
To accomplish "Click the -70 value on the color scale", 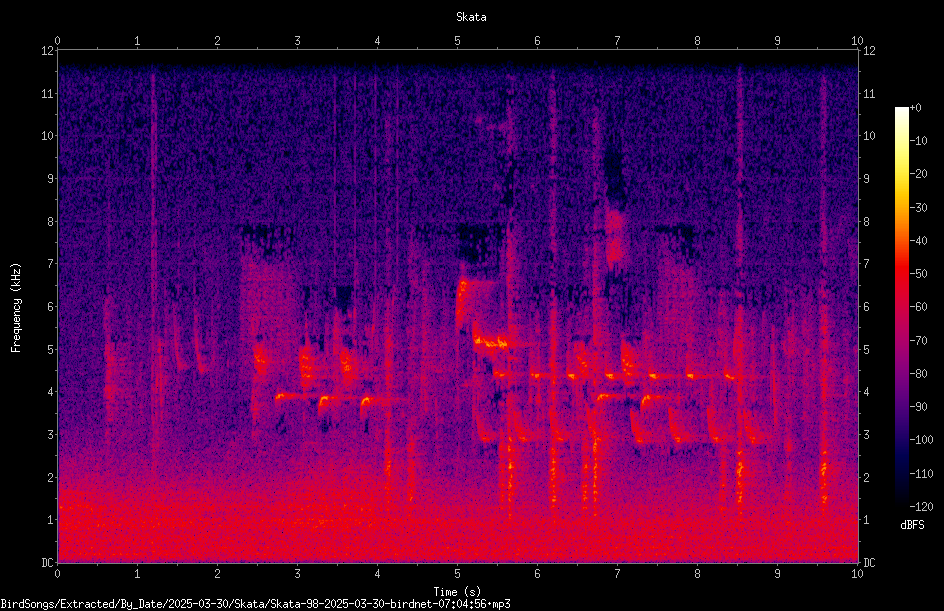I will coord(918,341).
